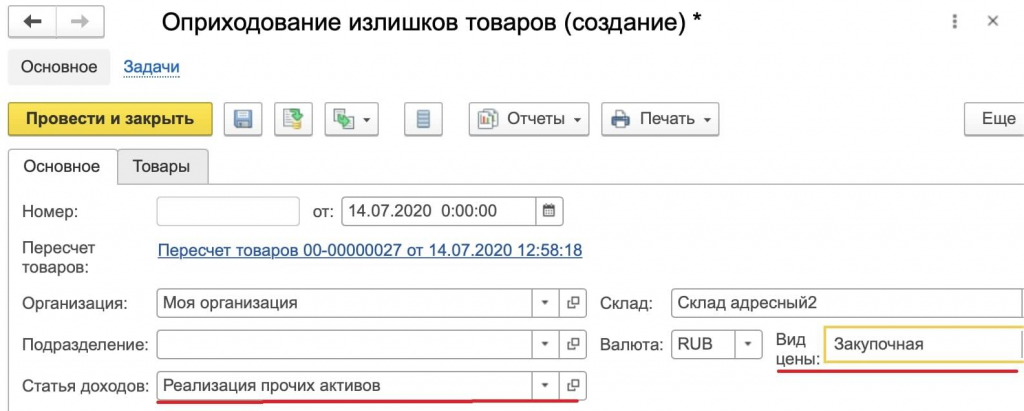Open the Печать dropdown menu
Screen dimensions: 1024x411
coord(660,119)
